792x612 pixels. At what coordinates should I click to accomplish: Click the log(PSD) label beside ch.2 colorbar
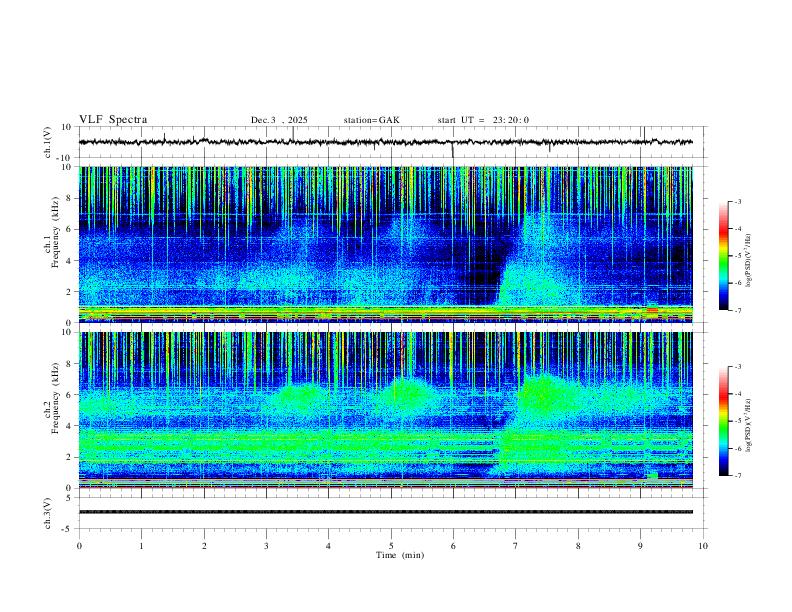(749, 425)
